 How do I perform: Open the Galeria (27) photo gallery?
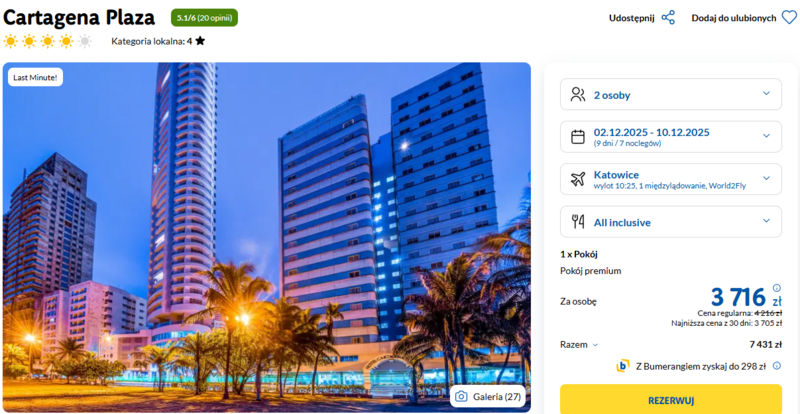487,397
